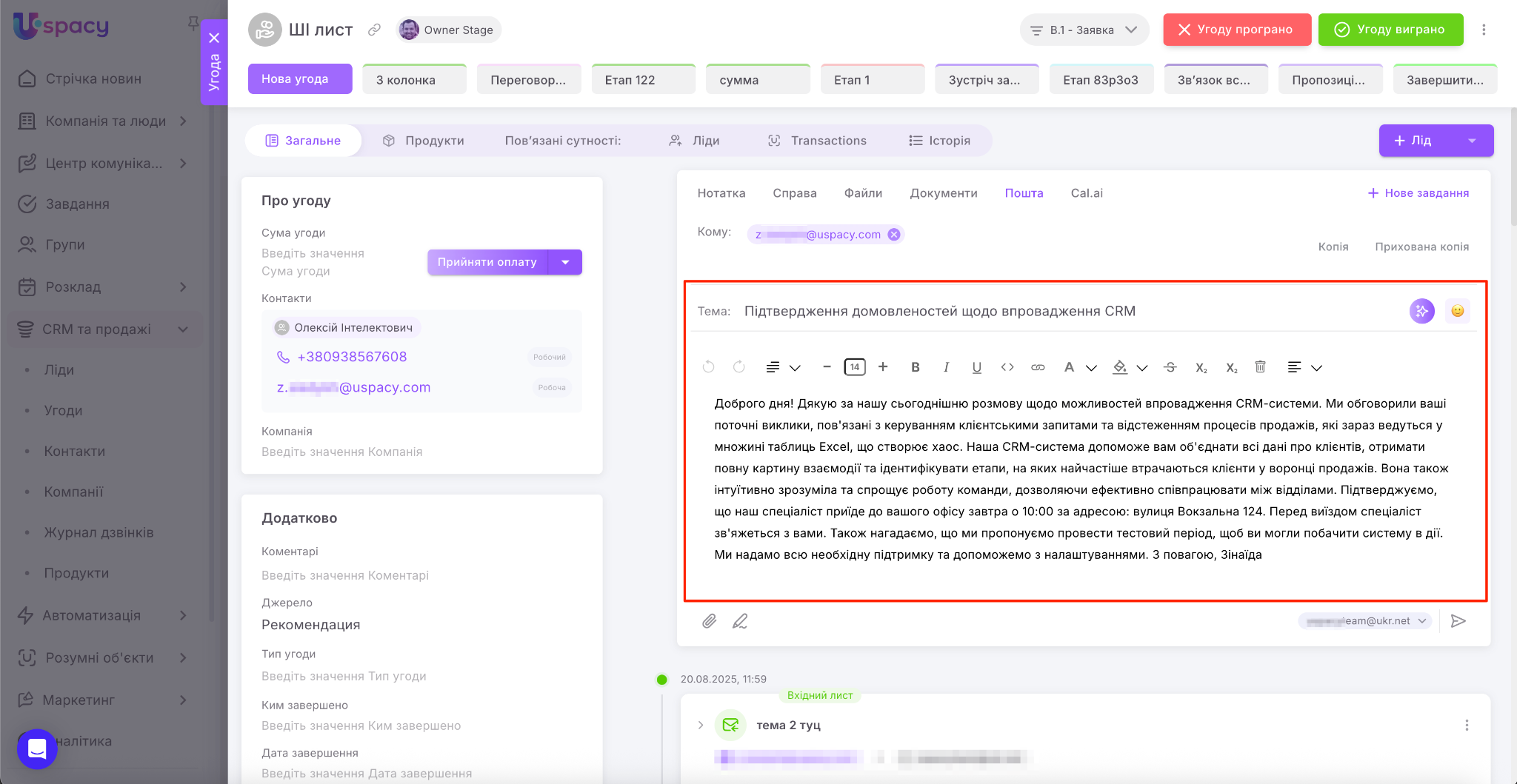Click the trash icon in the editor toolbar
1517x784 pixels.
tap(1260, 367)
